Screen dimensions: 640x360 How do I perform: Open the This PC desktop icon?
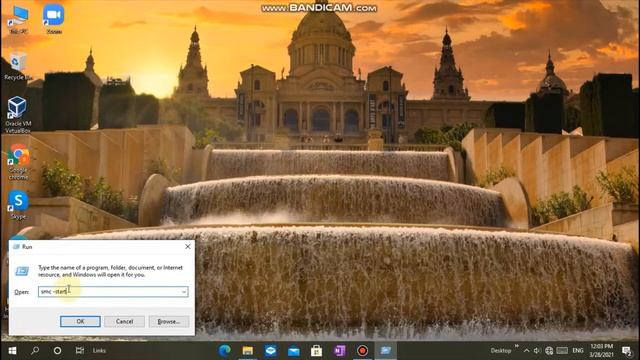[x=18, y=19]
